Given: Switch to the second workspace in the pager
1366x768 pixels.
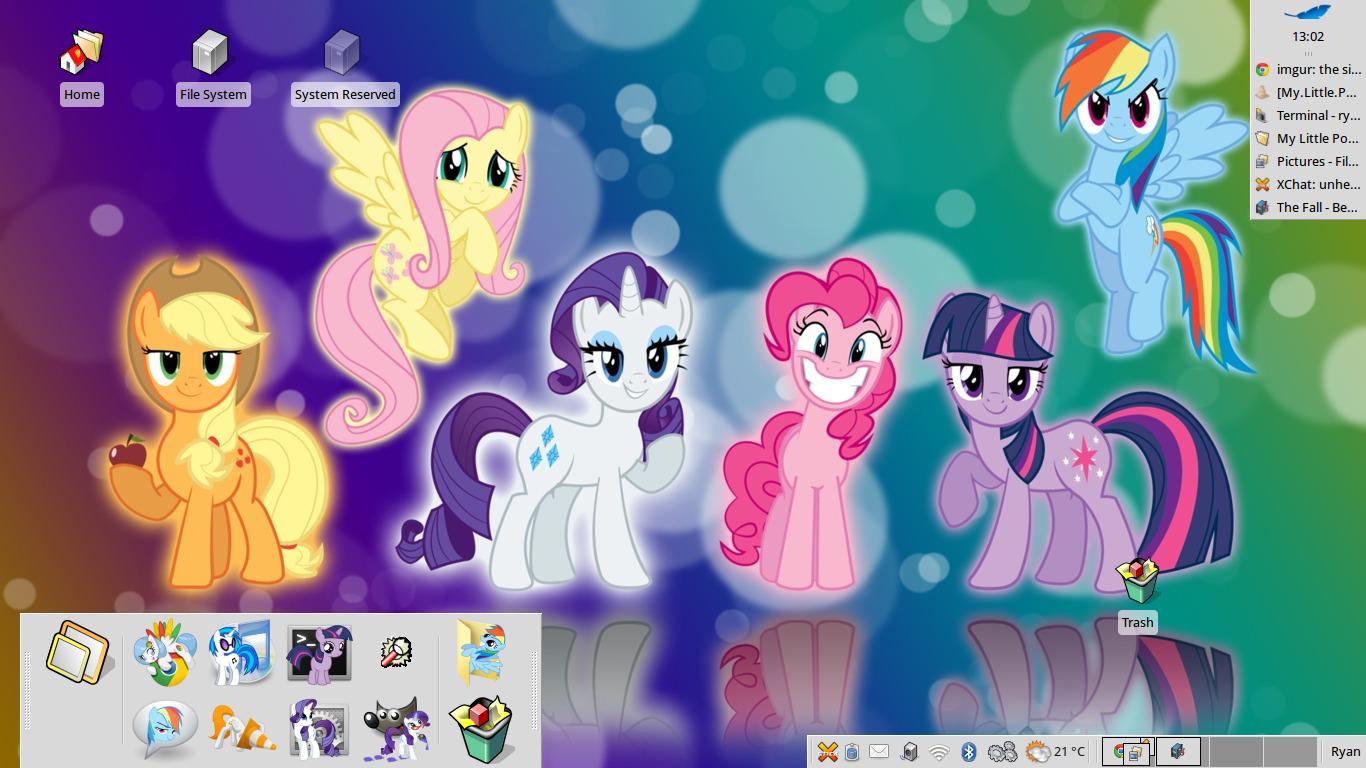Looking at the screenshot, I should click(1182, 752).
